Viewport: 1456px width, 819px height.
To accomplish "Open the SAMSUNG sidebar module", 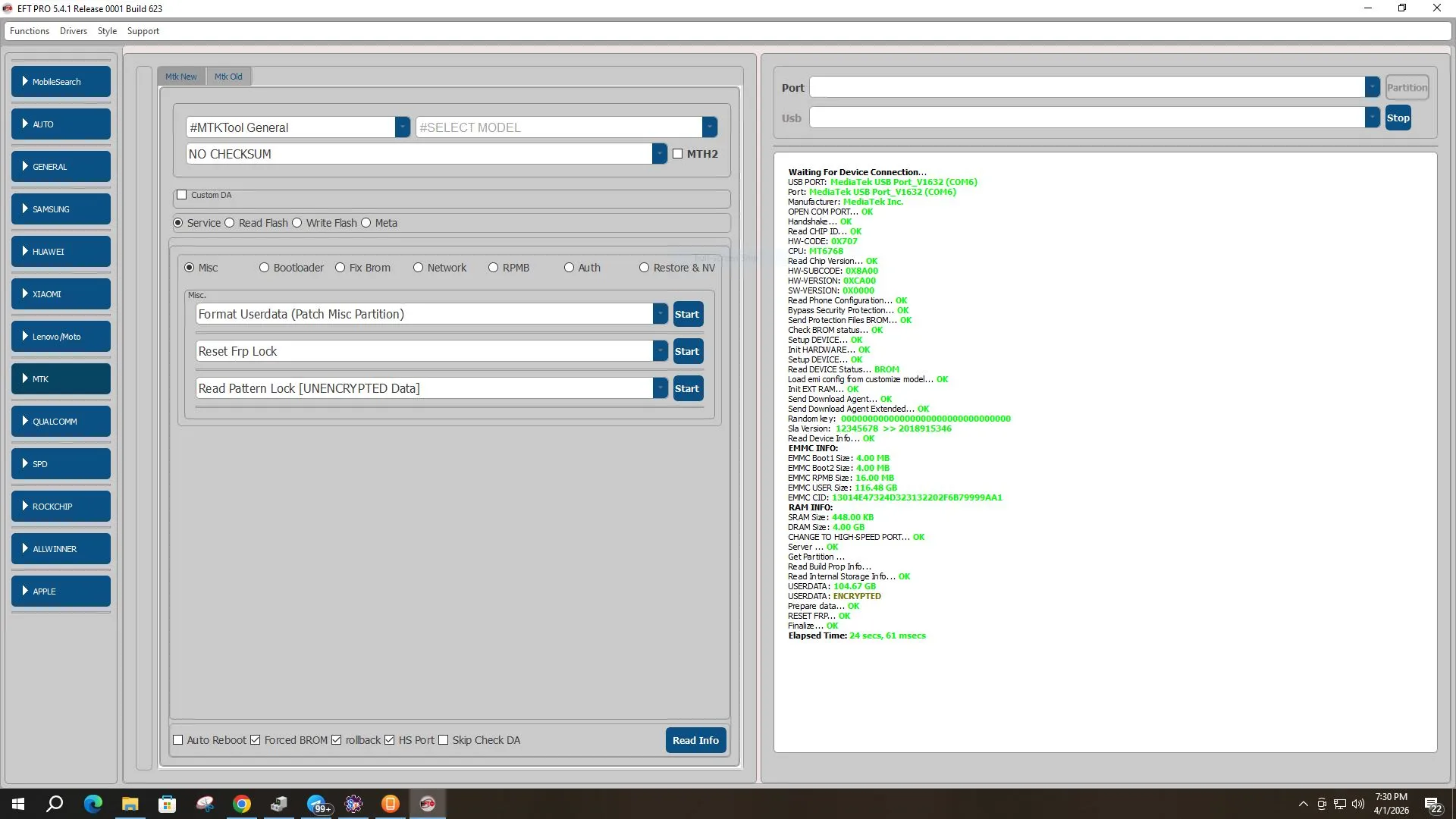I will coord(61,209).
